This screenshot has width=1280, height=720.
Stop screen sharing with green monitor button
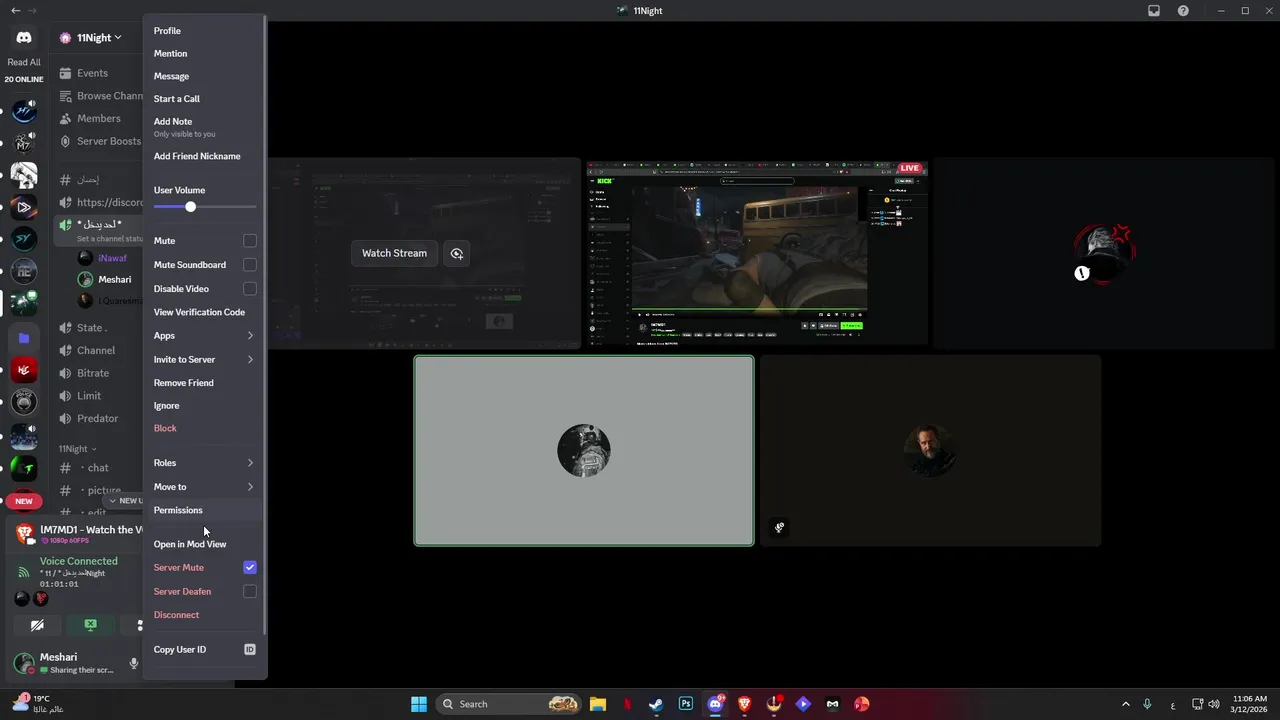(91, 625)
